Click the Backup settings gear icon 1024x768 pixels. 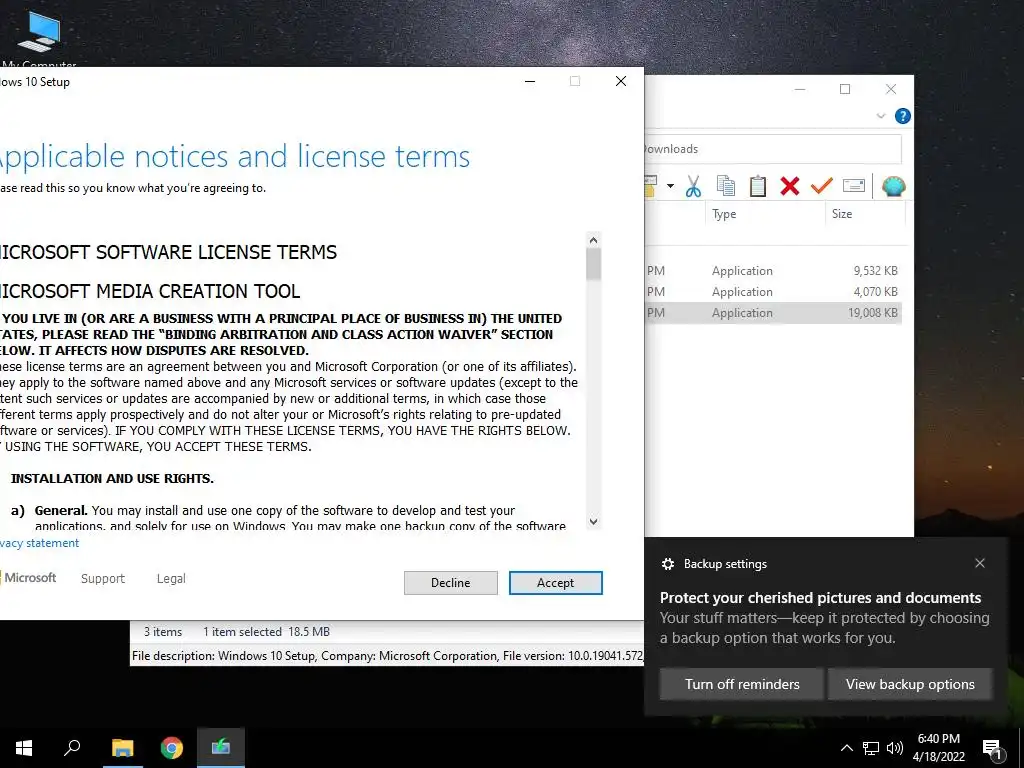tap(667, 564)
